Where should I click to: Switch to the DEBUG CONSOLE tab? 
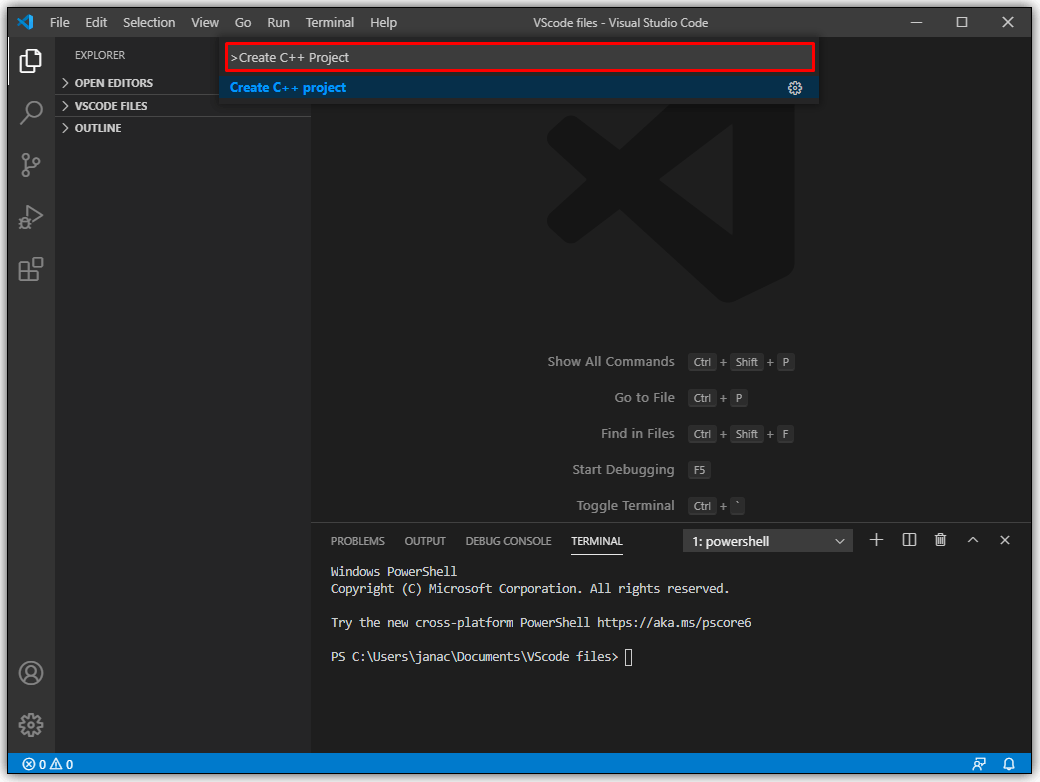508,540
